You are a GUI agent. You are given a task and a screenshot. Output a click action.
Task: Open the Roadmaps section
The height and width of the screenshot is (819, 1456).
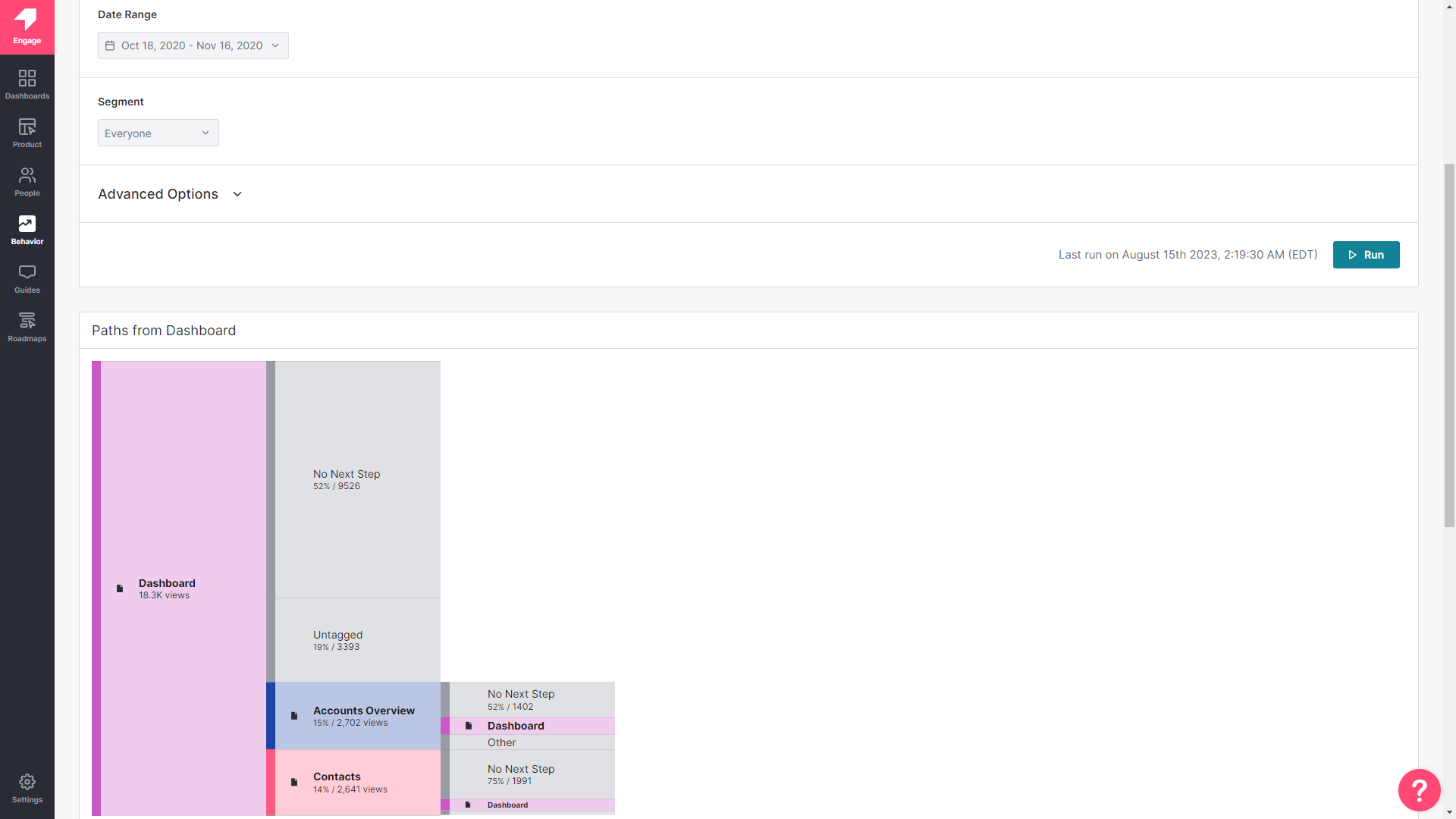click(x=27, y=327)
